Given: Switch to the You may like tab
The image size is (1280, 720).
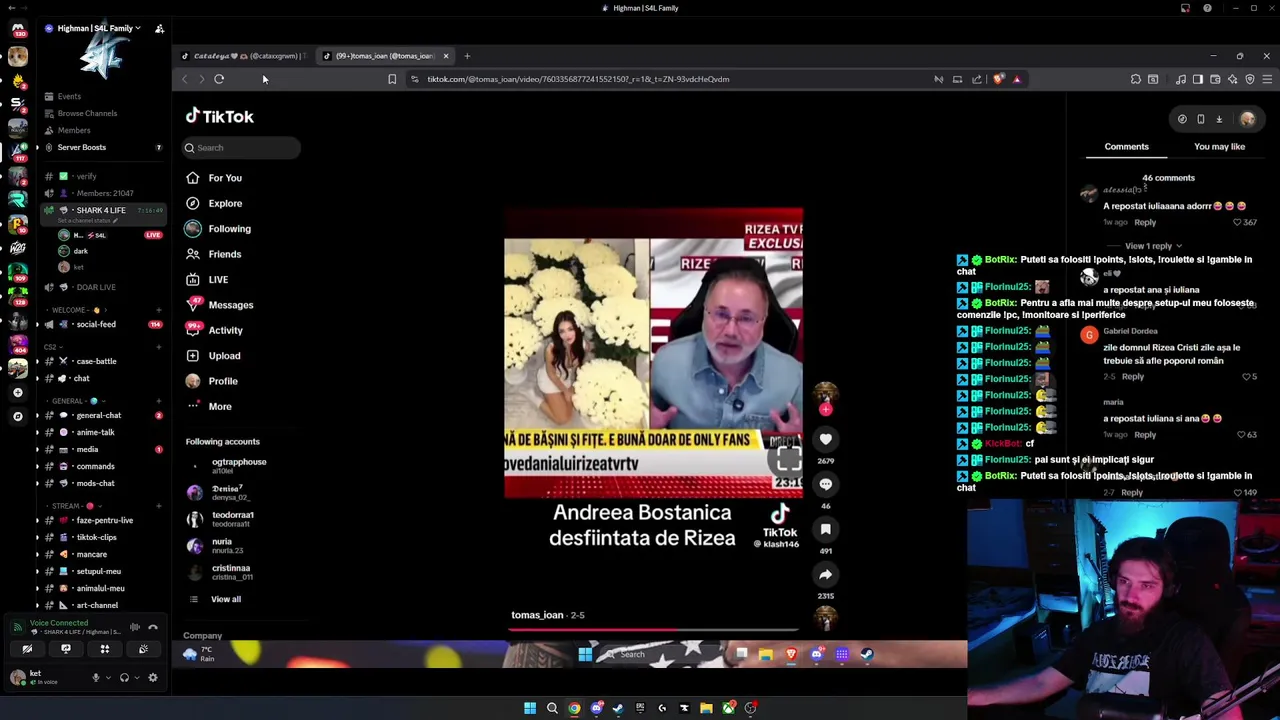Looking at the screenshot, I should pyautogui.click(x=1219, y=147).
